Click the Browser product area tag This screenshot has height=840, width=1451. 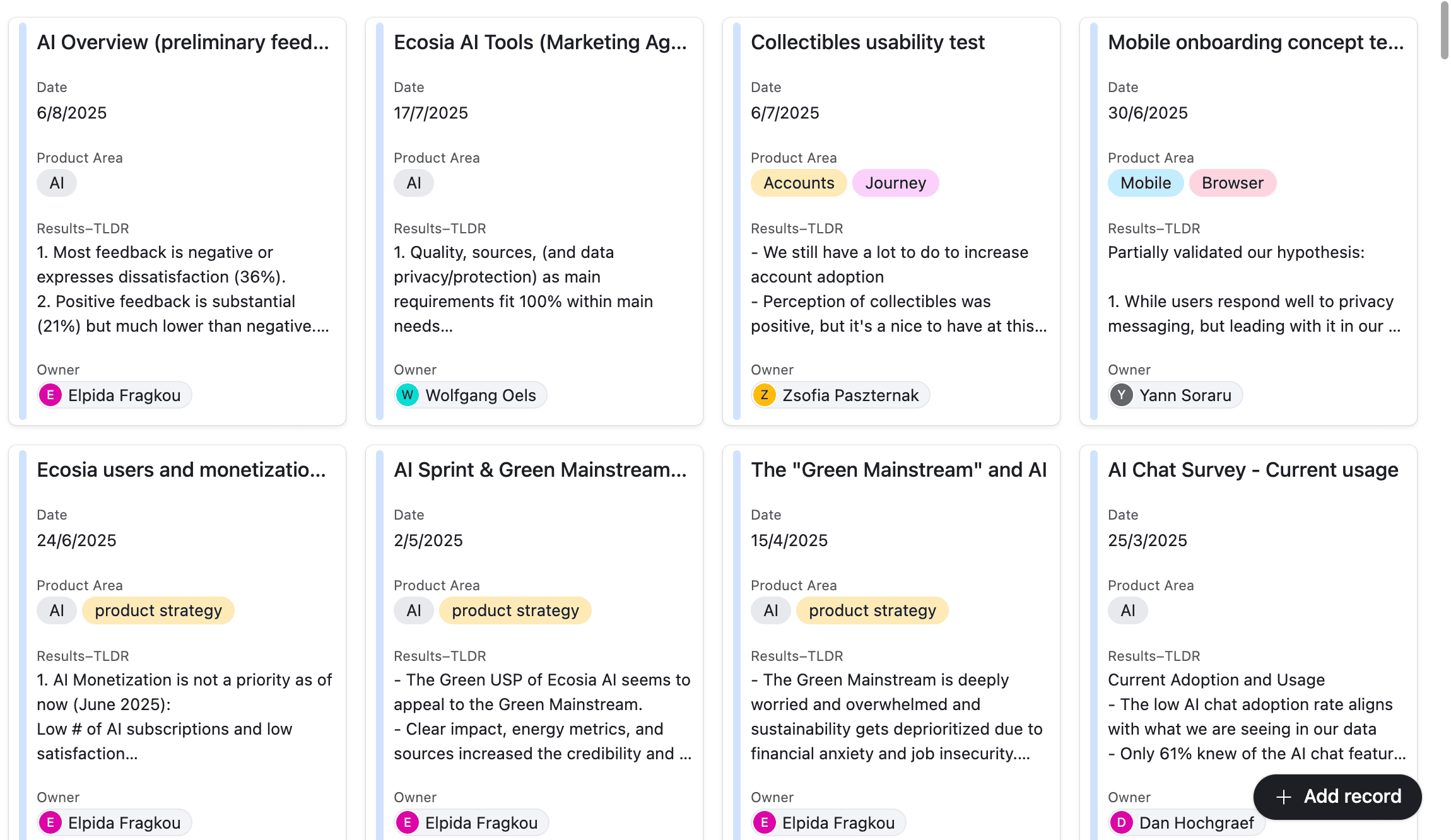click(x=1232, y=183)
